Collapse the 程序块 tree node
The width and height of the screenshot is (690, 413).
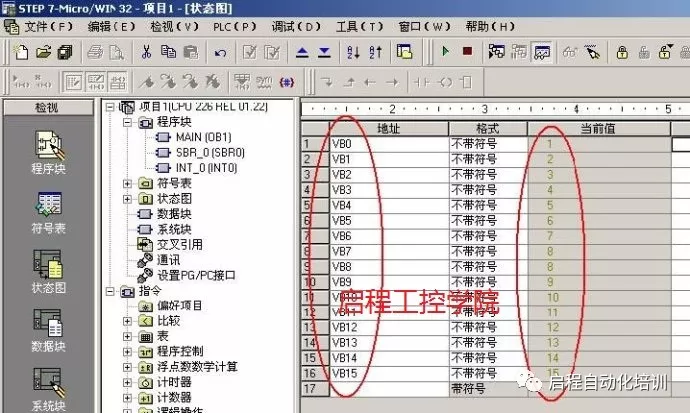127,122
